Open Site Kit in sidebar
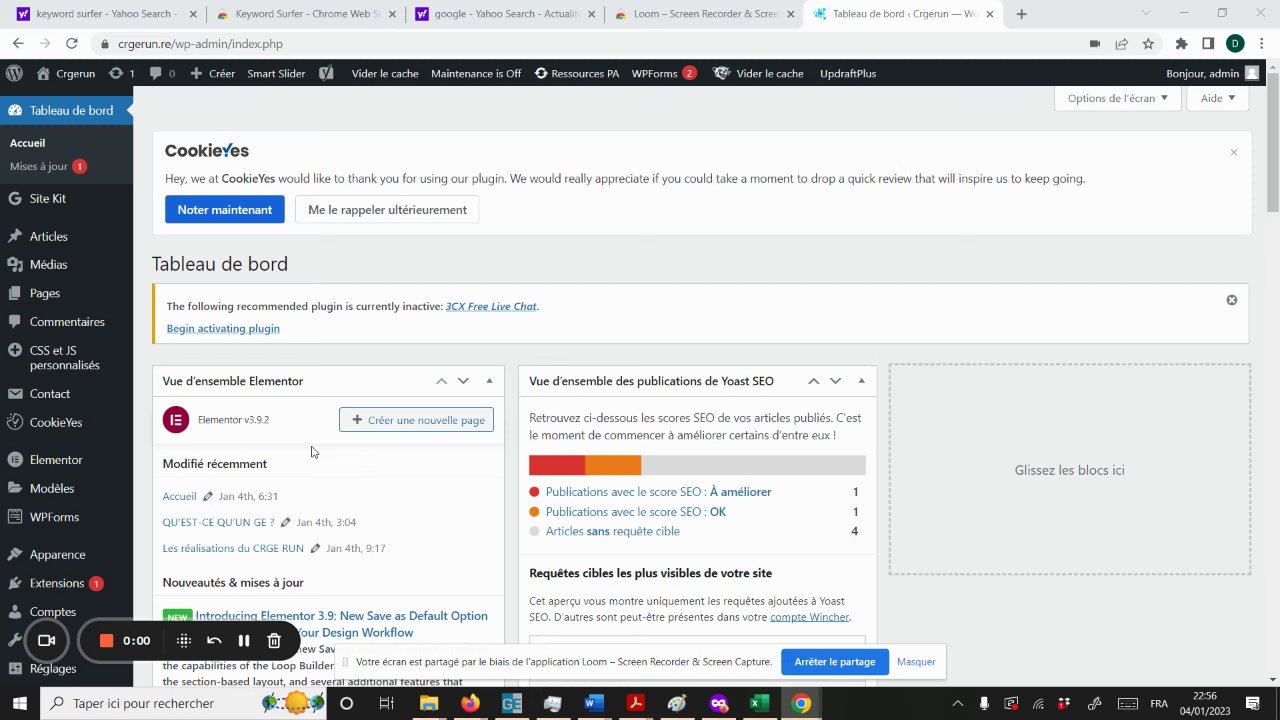The width and height of the screenshot is (1280, 720). [66, 198]
